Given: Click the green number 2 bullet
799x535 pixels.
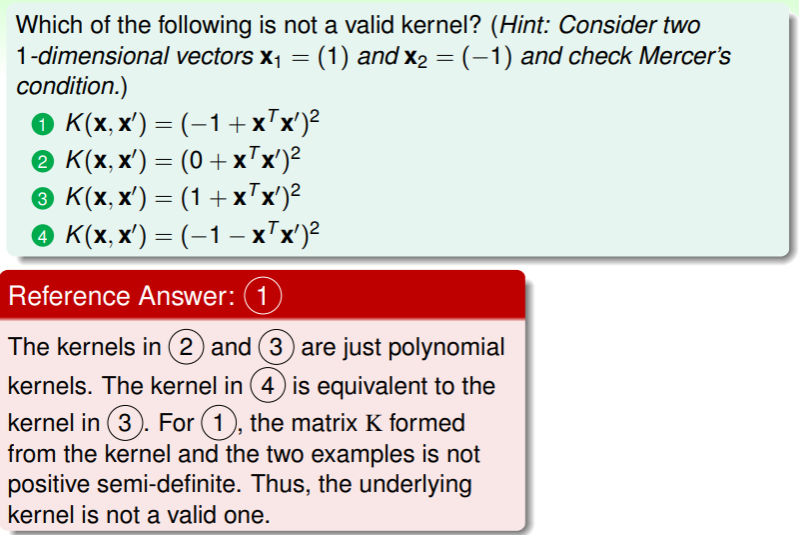Looking at the screenshot, I should pyautogui.click(x=39, y=162).
